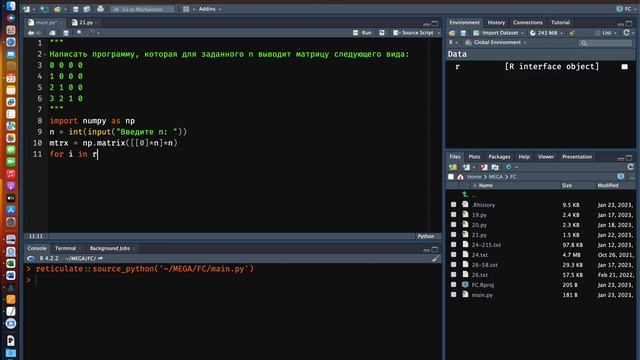
Task: Check the 20.py file checkbox
Action: [453, 224]
